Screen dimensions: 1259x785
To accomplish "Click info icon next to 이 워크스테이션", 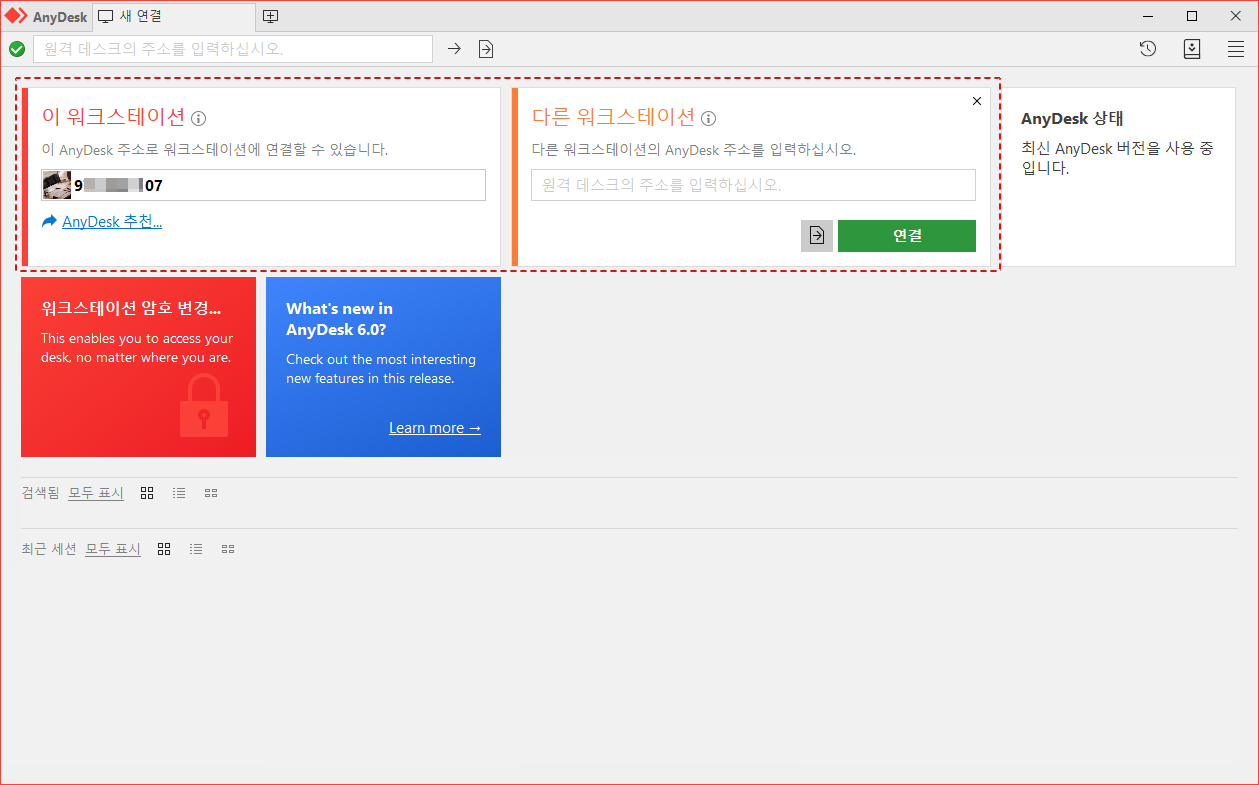I will 198,119.
